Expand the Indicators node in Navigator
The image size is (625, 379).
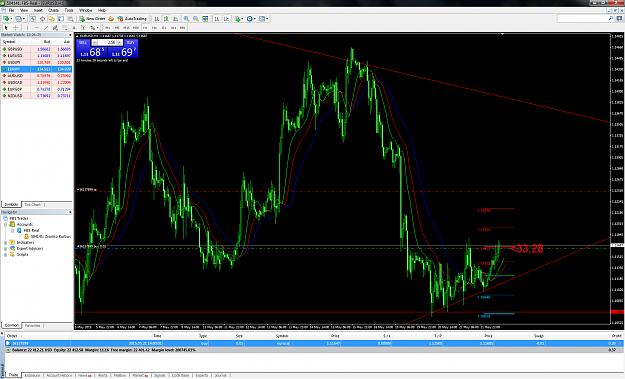[x=6, y=242]
